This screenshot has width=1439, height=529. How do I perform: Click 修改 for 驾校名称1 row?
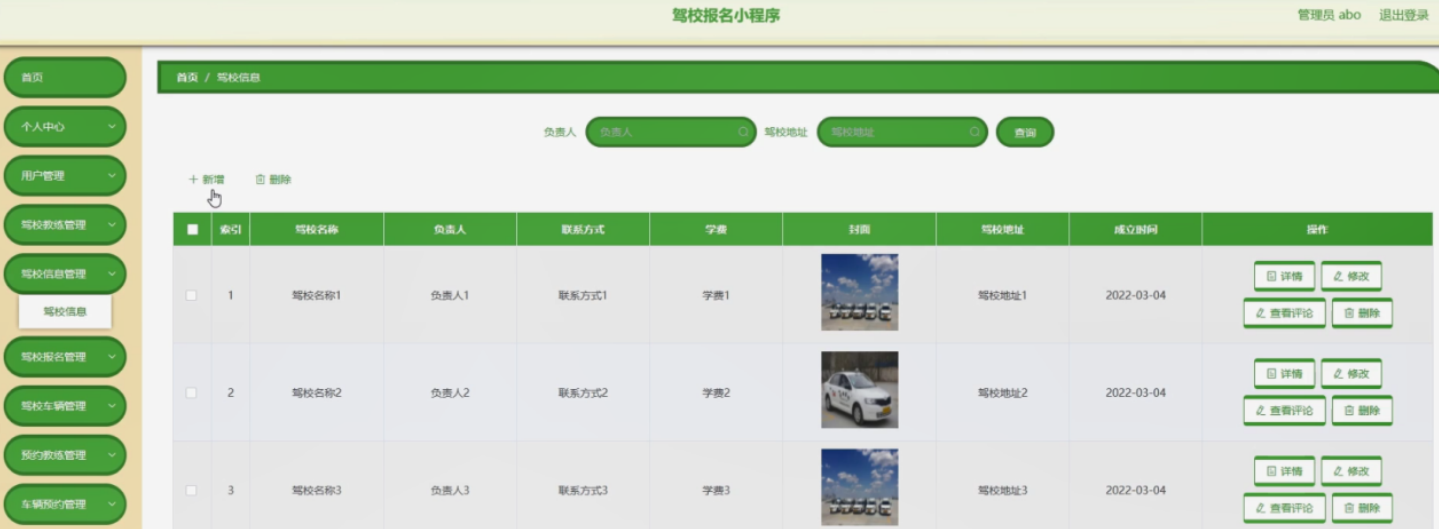click(1351, 276)
